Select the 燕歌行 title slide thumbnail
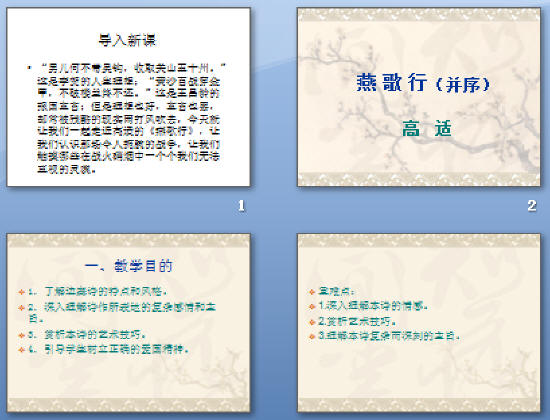Image resolution: width=550 pixels, height=420 pixels. click(x=419, y=97)
